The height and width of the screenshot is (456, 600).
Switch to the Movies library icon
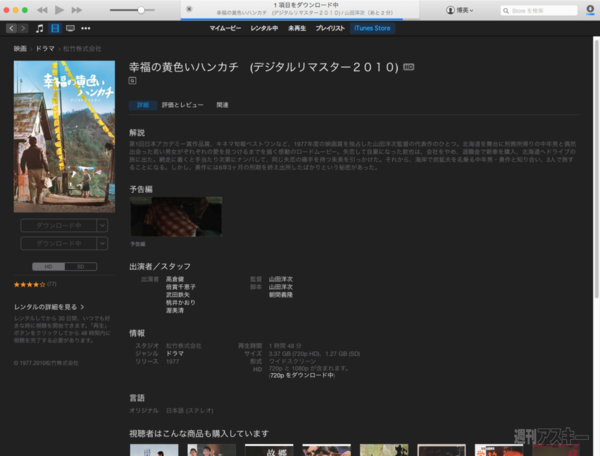pos(55,28)
